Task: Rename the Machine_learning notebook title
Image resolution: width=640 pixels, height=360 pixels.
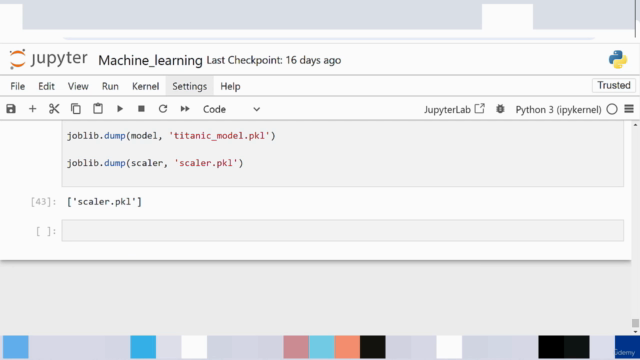Action: 150,60
